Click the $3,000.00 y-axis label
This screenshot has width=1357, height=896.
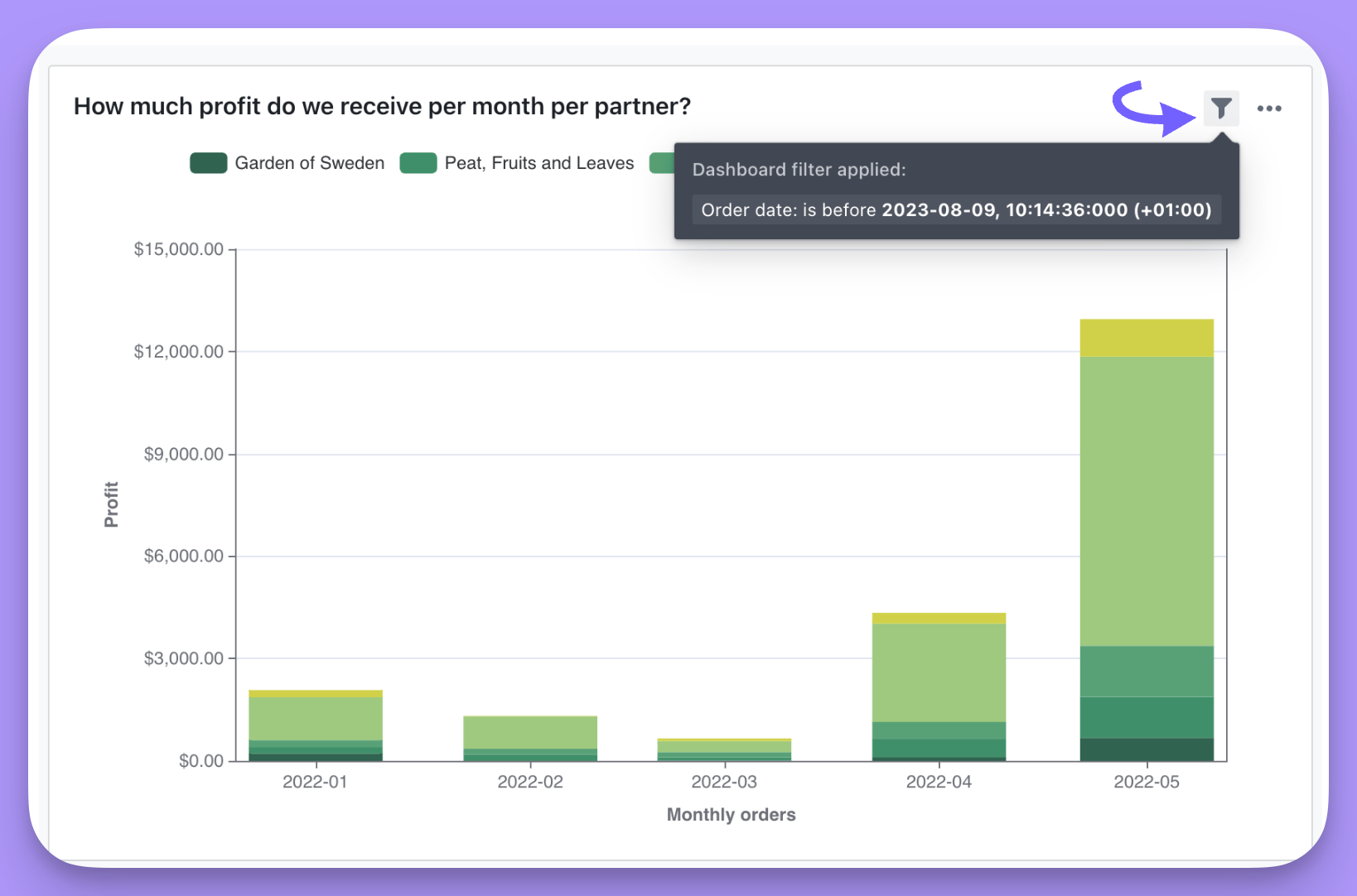pos(184,658)
